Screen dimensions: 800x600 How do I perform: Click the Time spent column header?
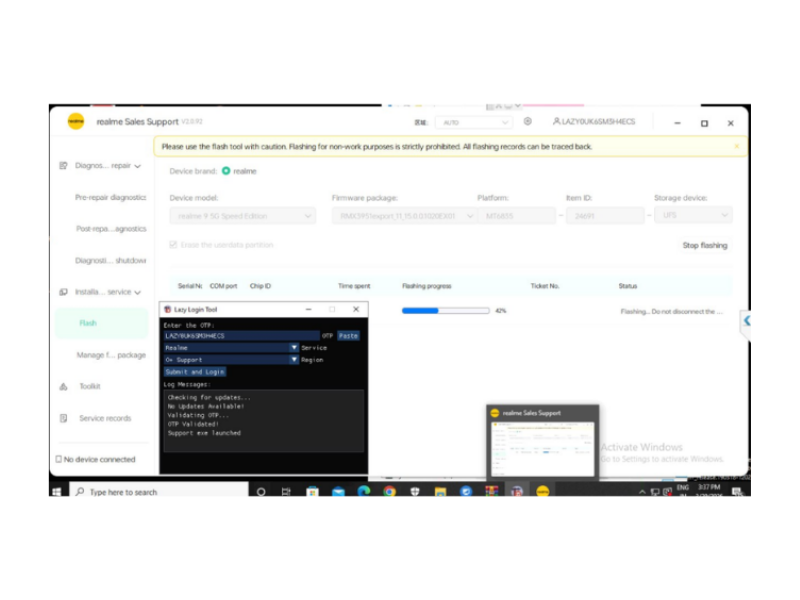[x=354, y=286]
